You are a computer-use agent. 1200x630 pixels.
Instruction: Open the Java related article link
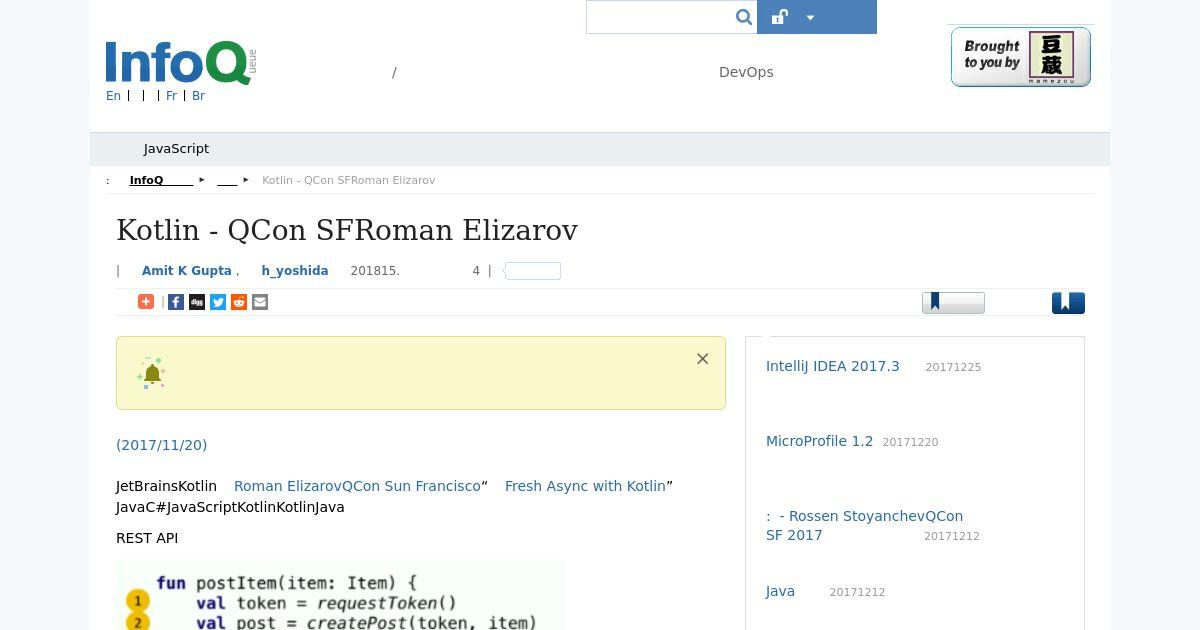click(780, 591)
